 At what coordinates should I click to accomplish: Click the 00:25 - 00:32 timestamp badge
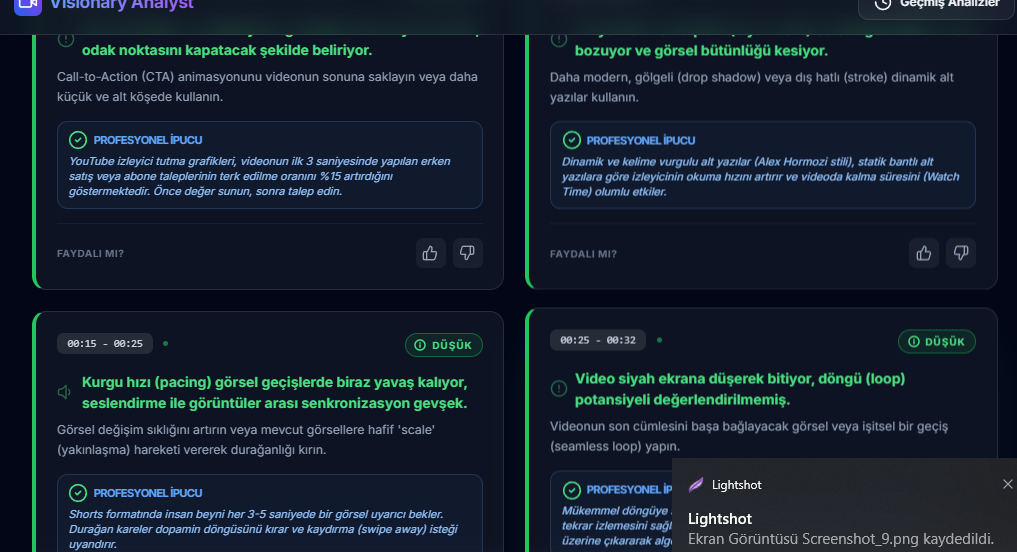click(598, 340)
